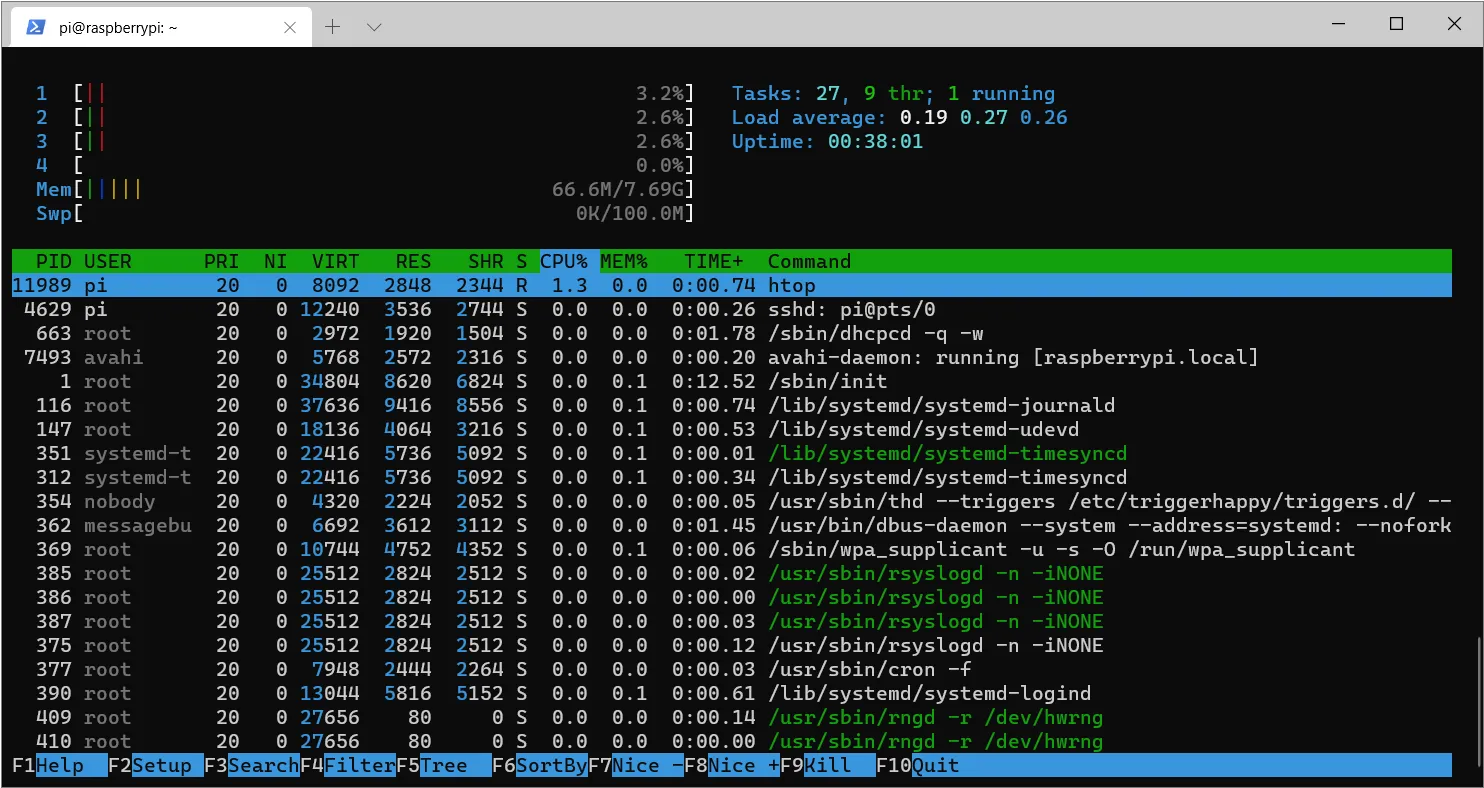Click F7 Nice - in the footer
Viewport: 1484px width, 788px height.
click(636, 765)
